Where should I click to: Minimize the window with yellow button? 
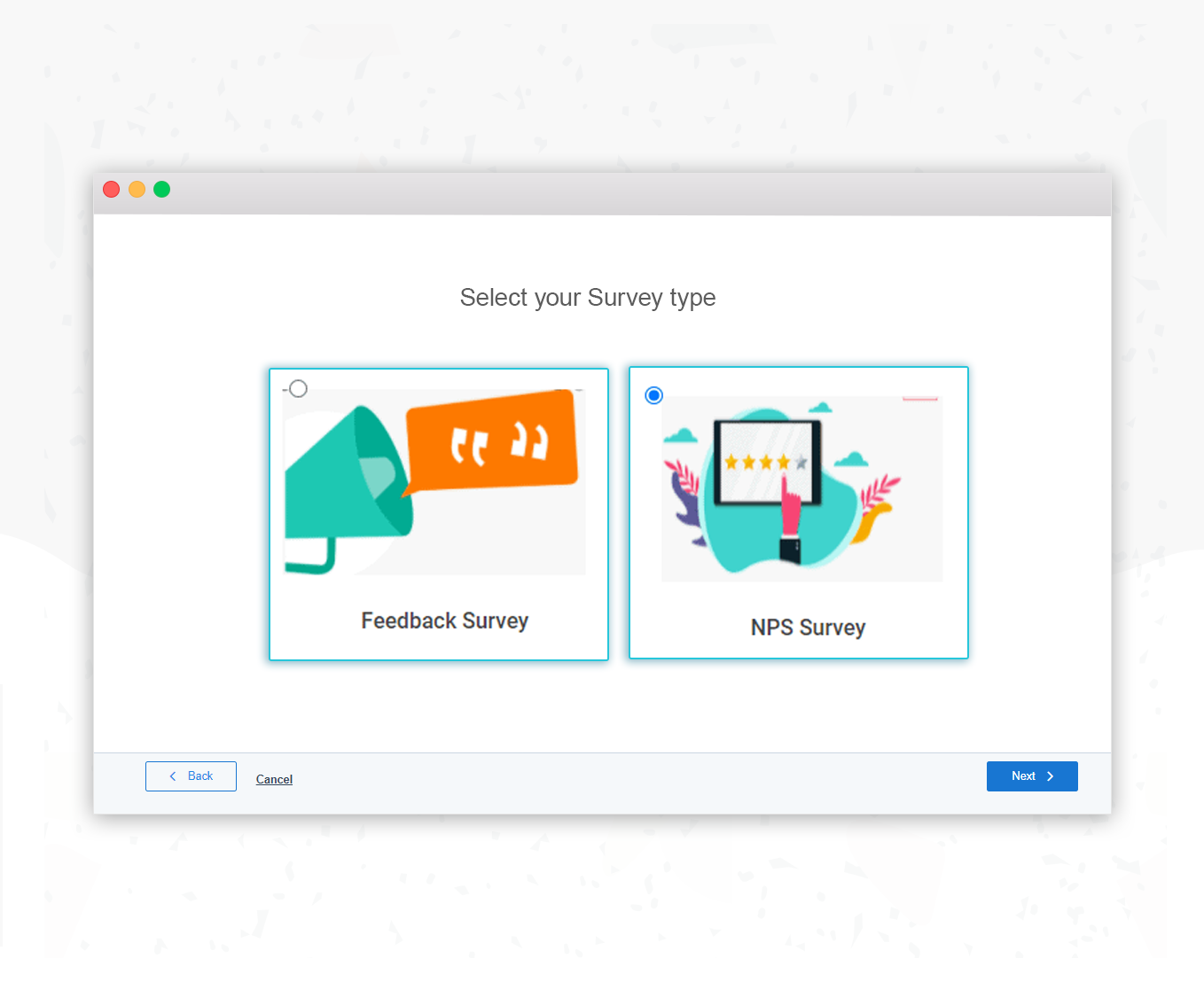(137, 189)
